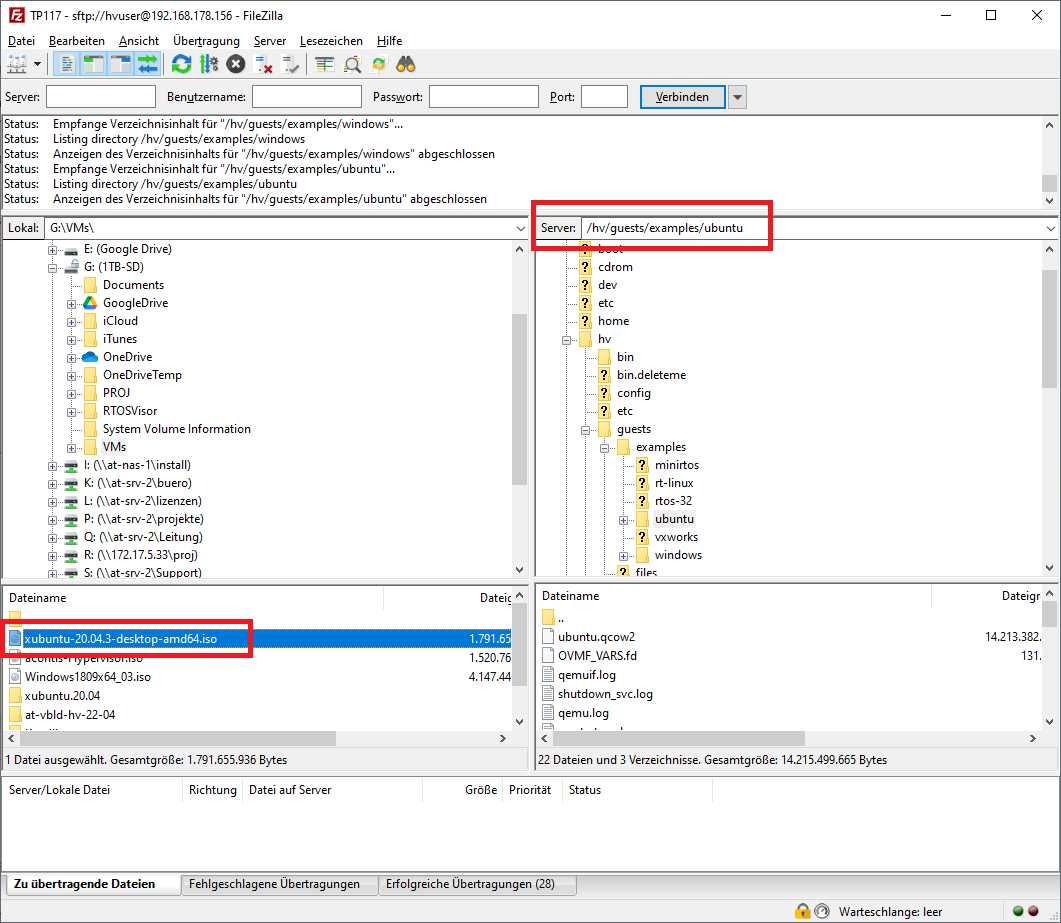Toggle processing of the transfer queue
Image resolution: width=1061 pixels, height=923 pixels.
(x=208, y=63)
